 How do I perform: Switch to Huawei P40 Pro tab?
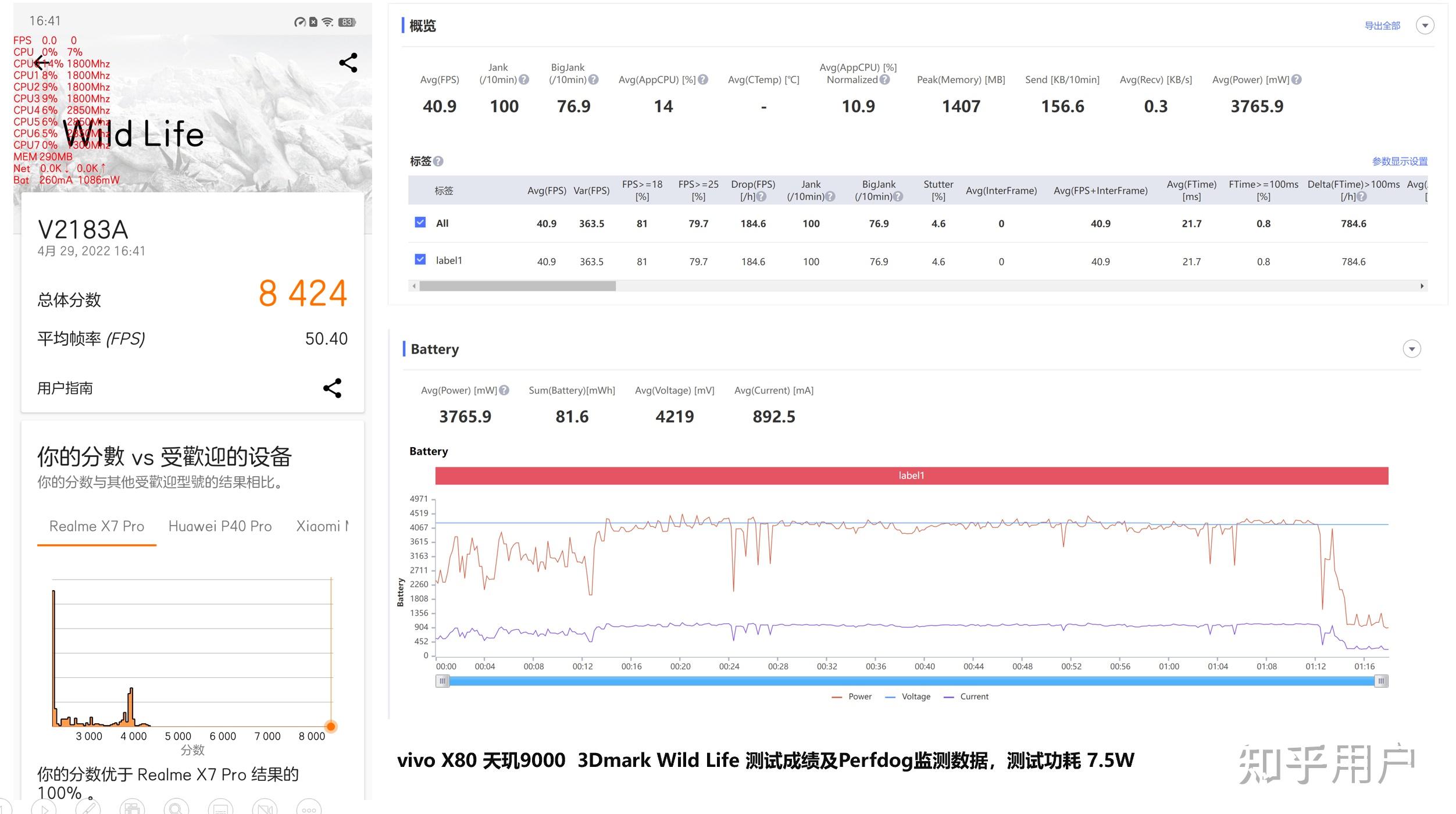[x=220, y=526]
